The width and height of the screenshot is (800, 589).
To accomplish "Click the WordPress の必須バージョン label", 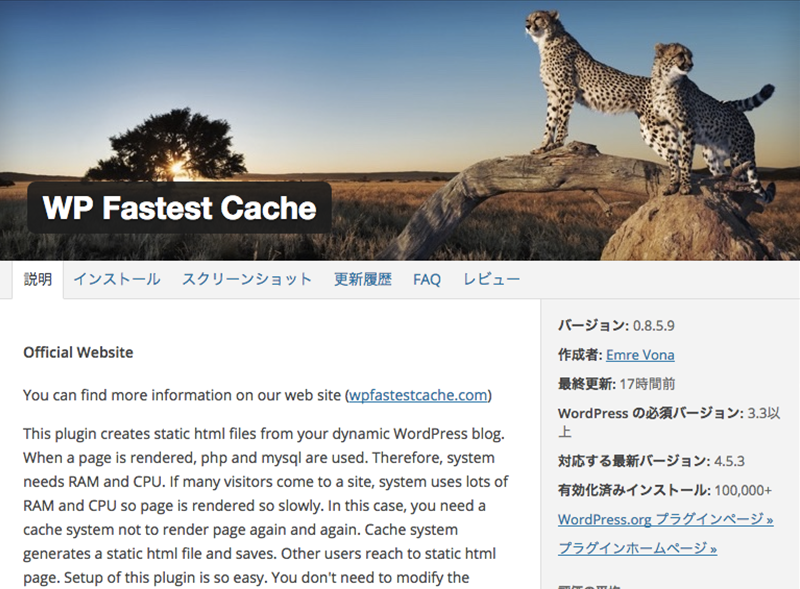I will (651, 413).
